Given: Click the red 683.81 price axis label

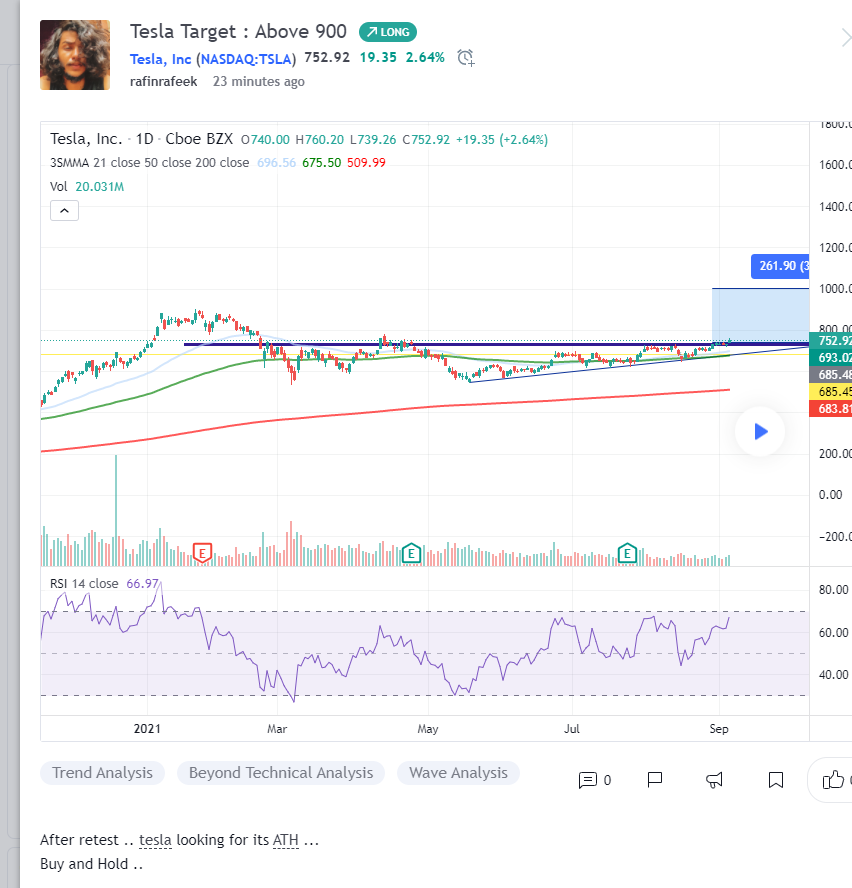Looking at the screenshot, I should [x=830, y=408].
